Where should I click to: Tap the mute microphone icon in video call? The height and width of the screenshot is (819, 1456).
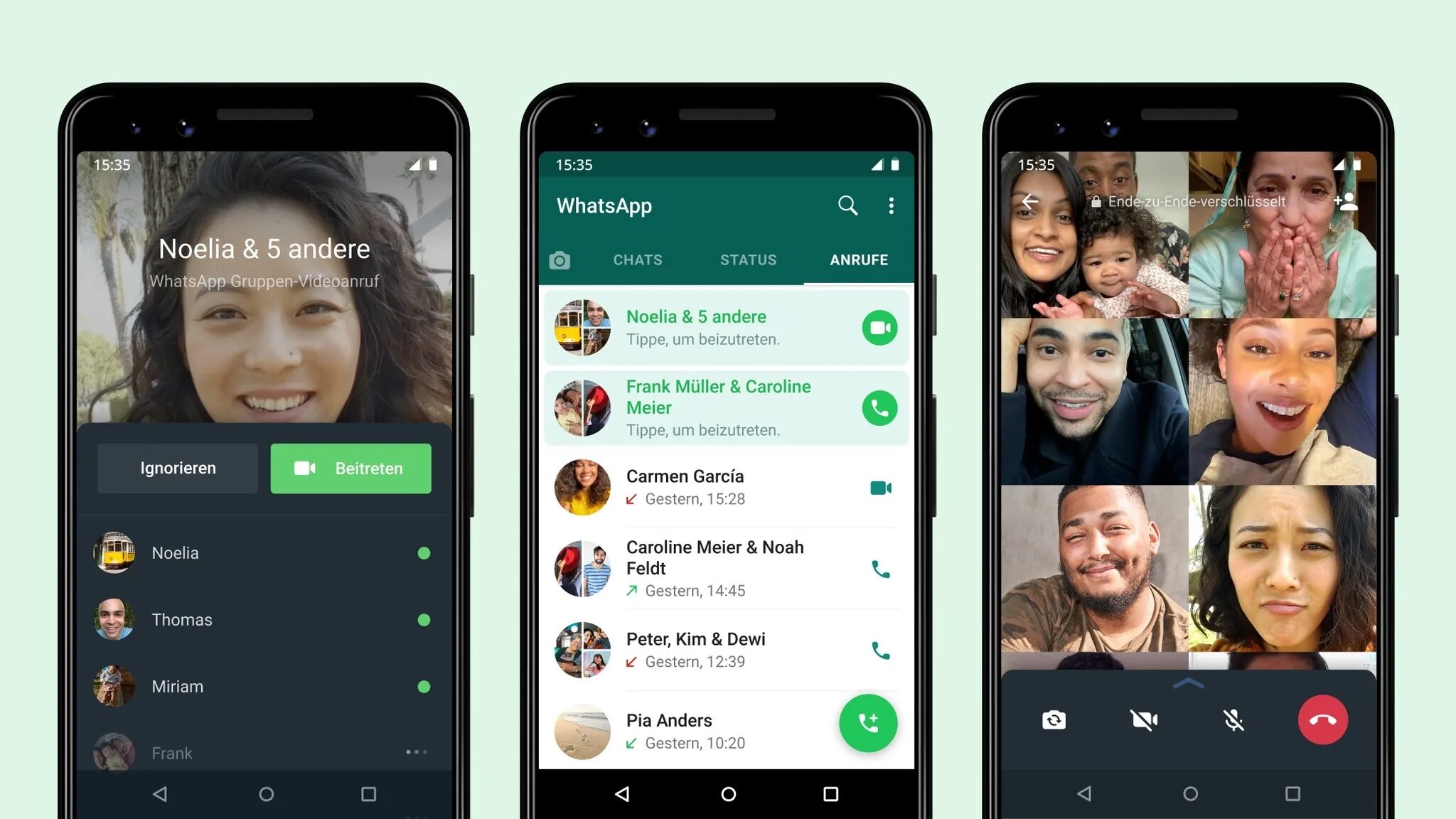pyautogui.click(x=1232, y=720)
